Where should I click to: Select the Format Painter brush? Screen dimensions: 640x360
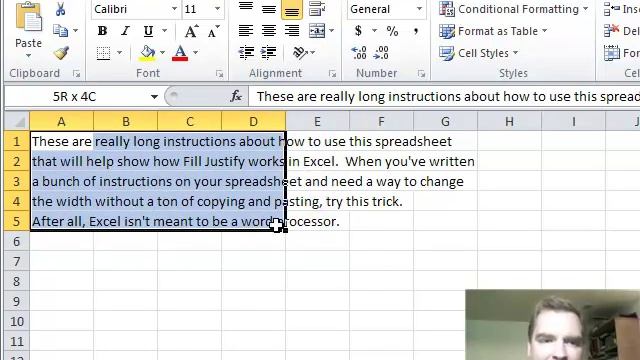(61, 53)
